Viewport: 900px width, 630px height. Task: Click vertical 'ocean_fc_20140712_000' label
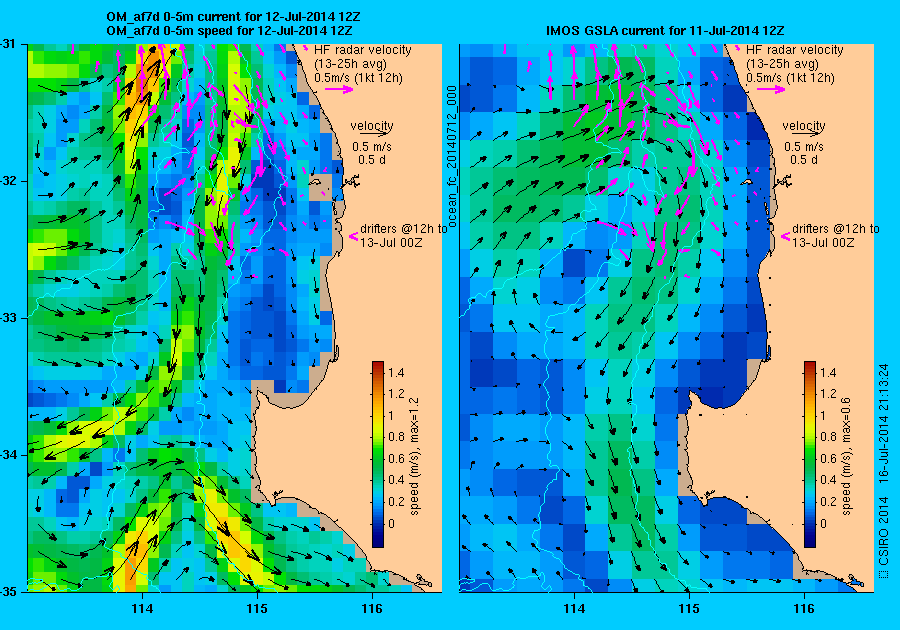click(452, 157)
